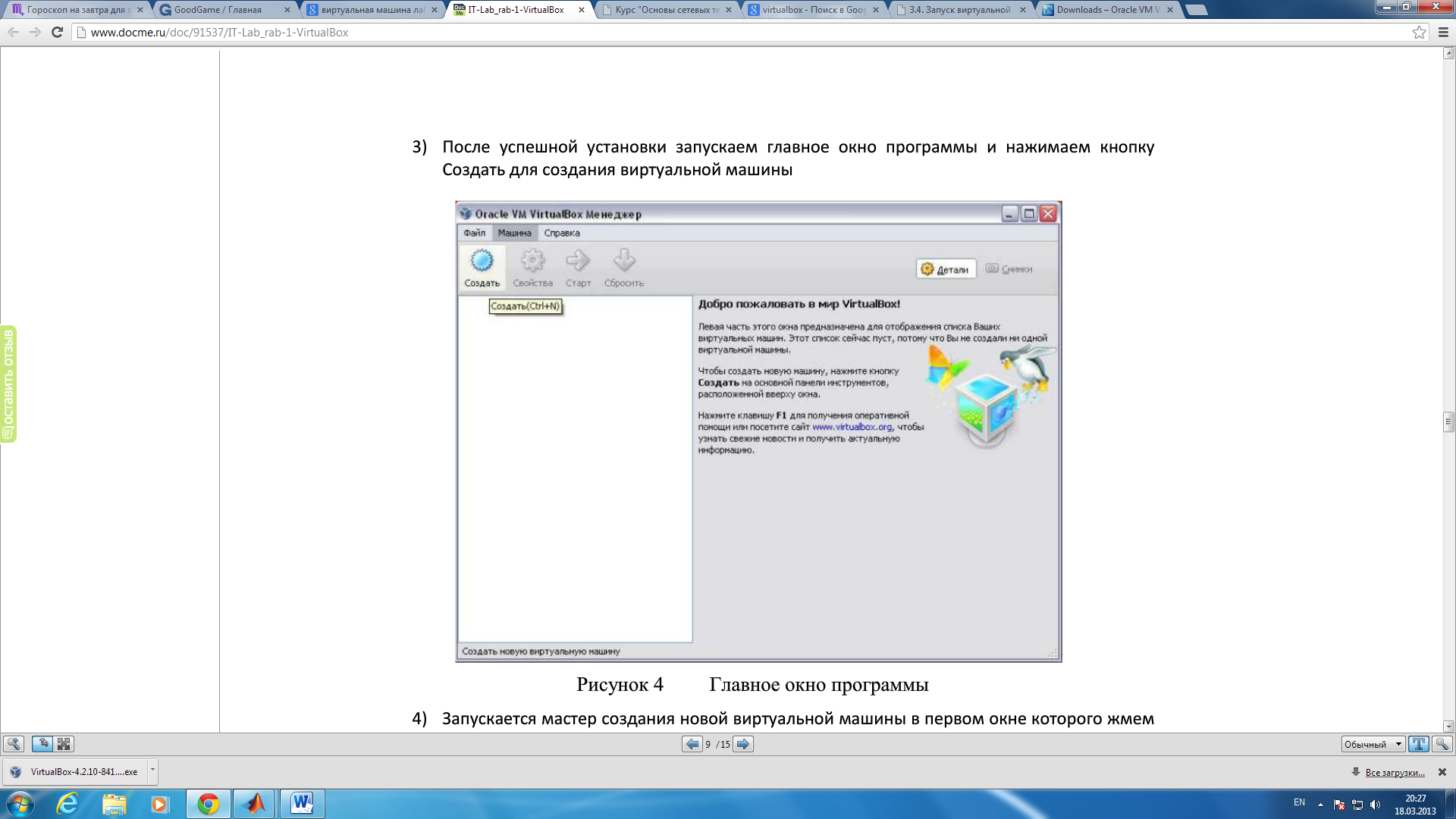
Task: Go to the previous document page arrow
Action: tap(692, 744)
